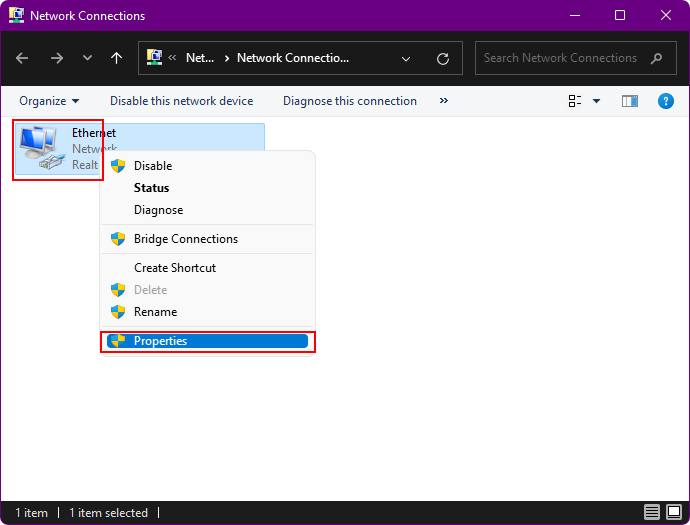Open the Organize dropdown menu
Viewport: 690px width, 525px height.
point(49,101)
